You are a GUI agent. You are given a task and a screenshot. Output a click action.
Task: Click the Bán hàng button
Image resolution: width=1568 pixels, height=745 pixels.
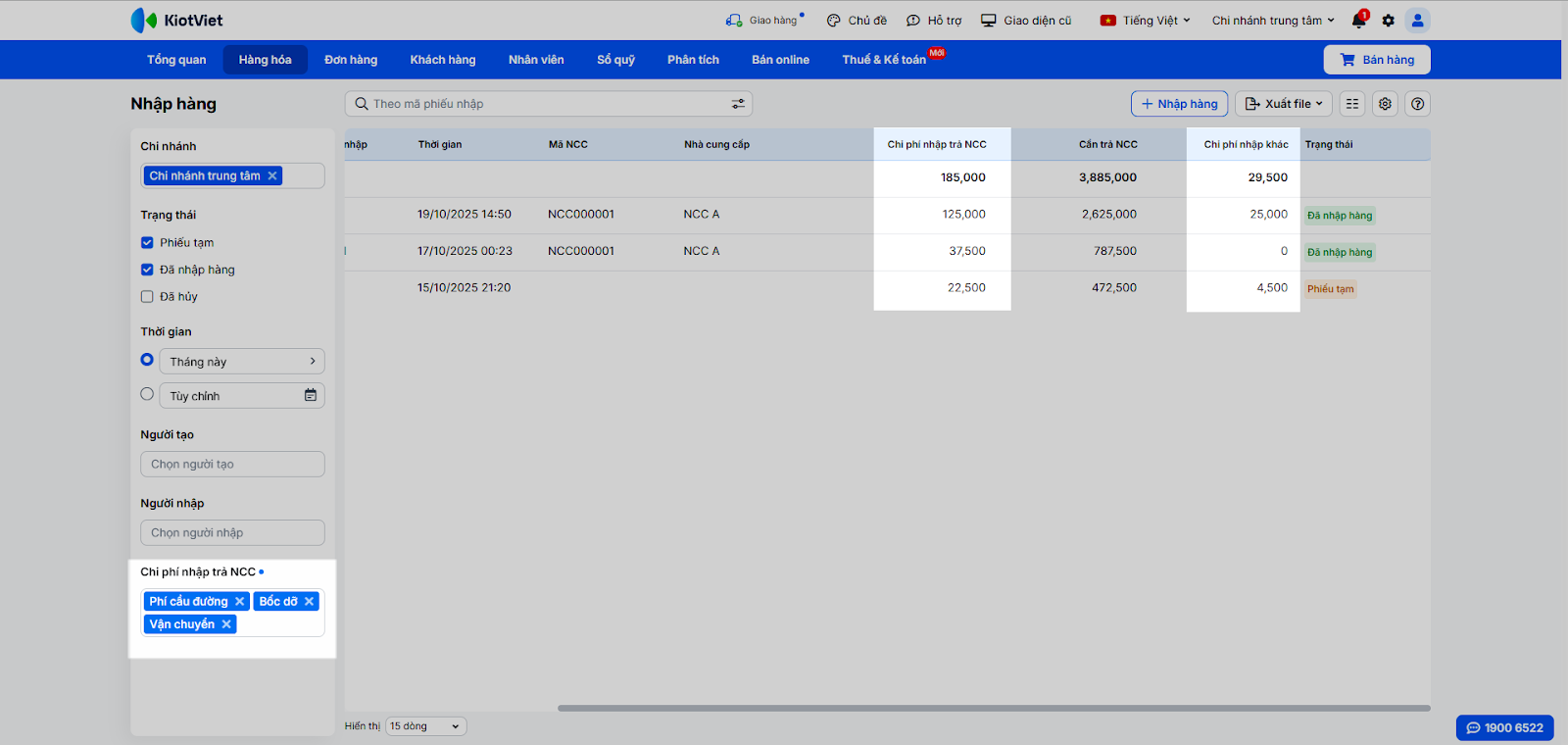1377,60
